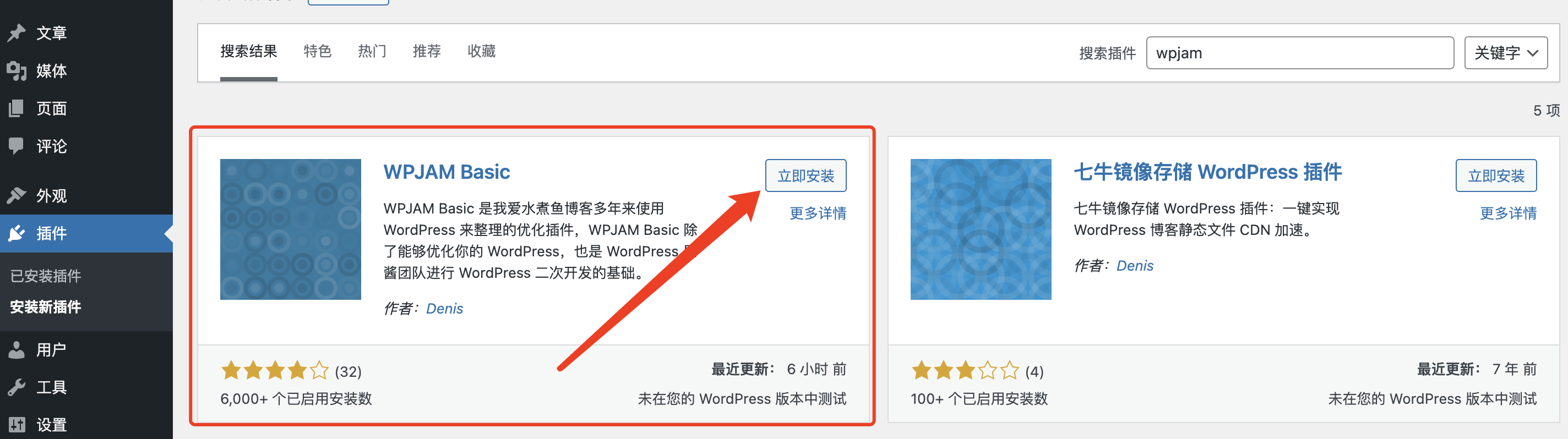Click the Appearance paintbrush icon
Image resolution: width=1568 pixels, height=439 pixels.
click(x=17, y=195)
